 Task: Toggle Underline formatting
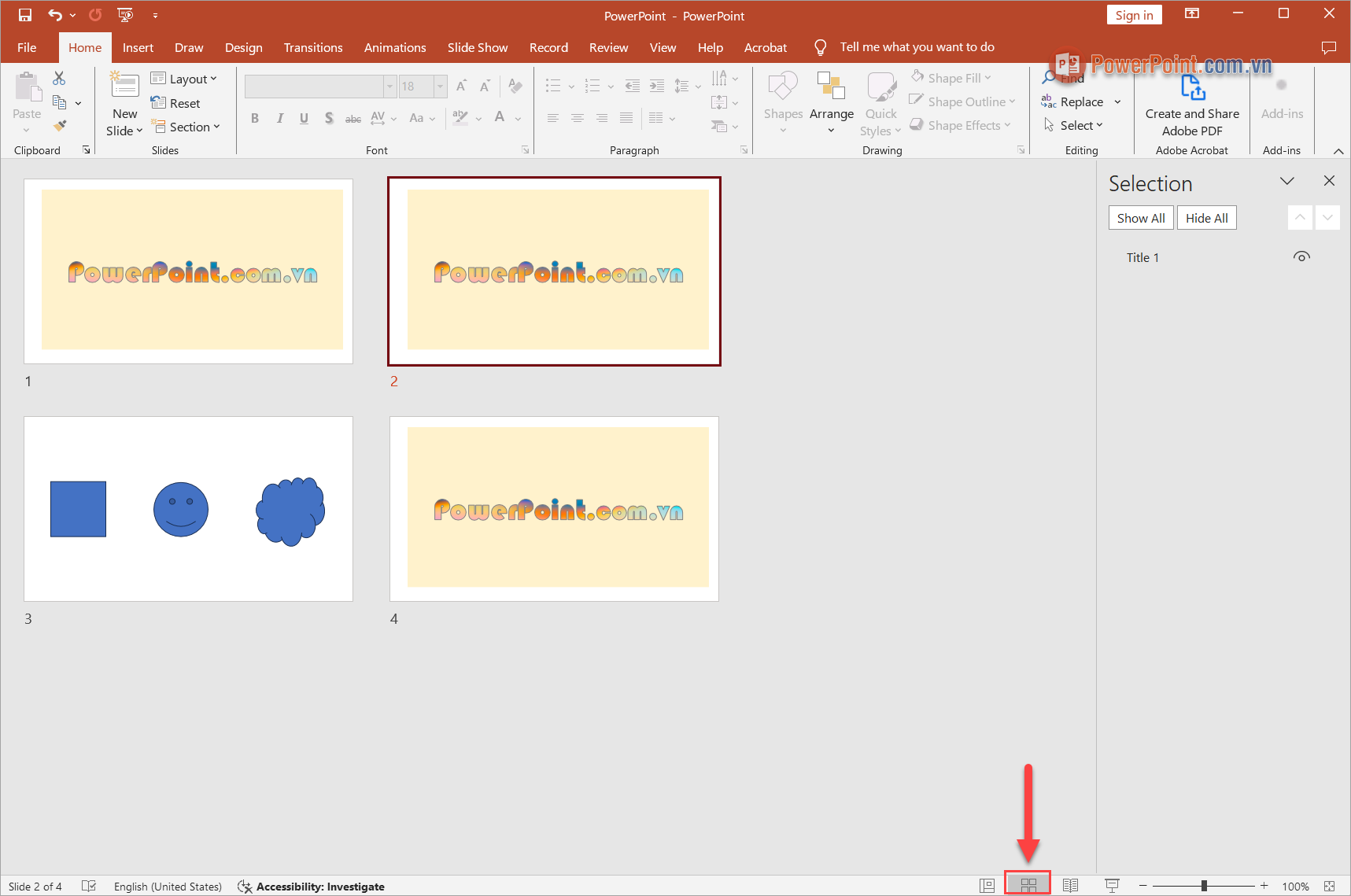click(x=304, y=118)
